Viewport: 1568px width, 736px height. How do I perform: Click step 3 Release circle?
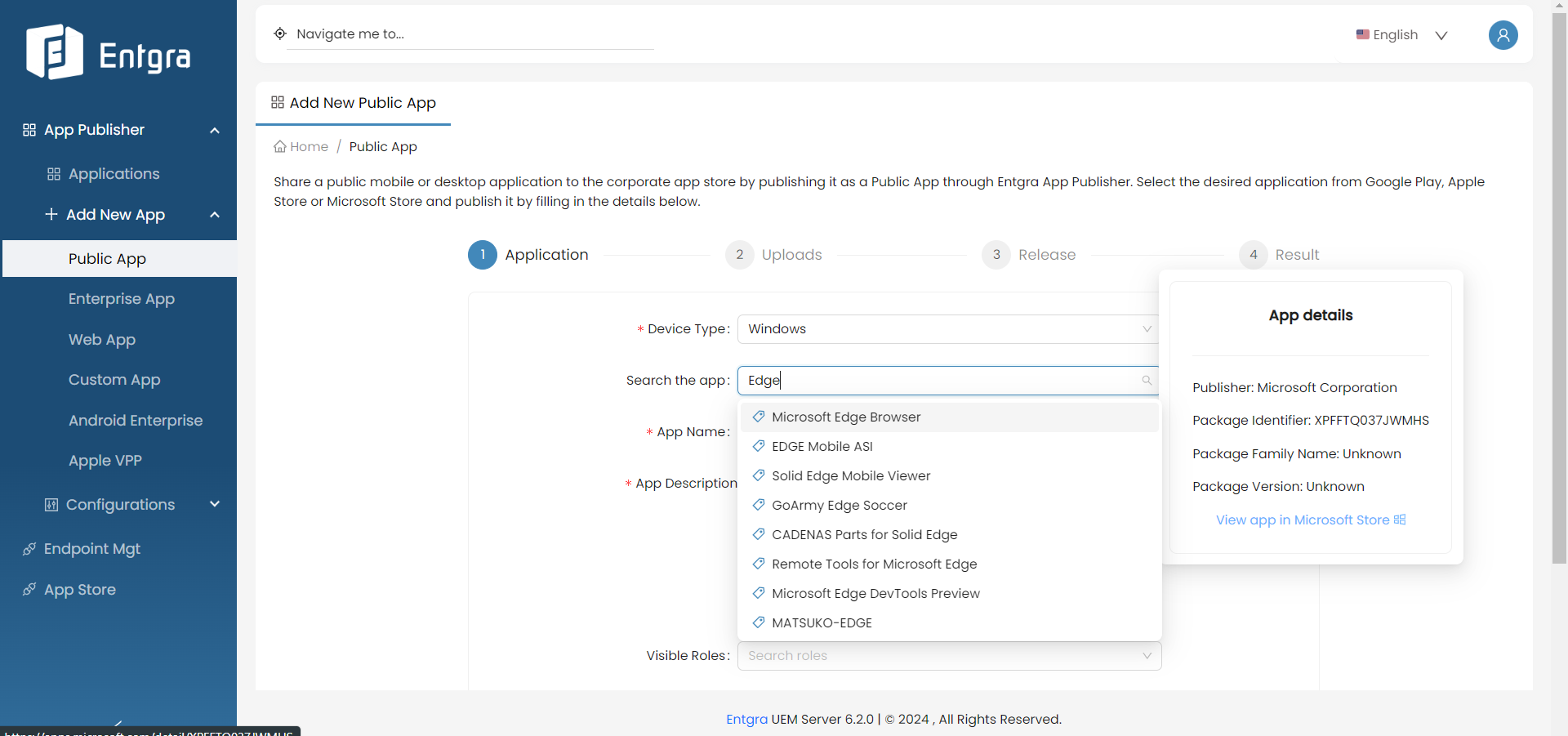pos(996,255)
